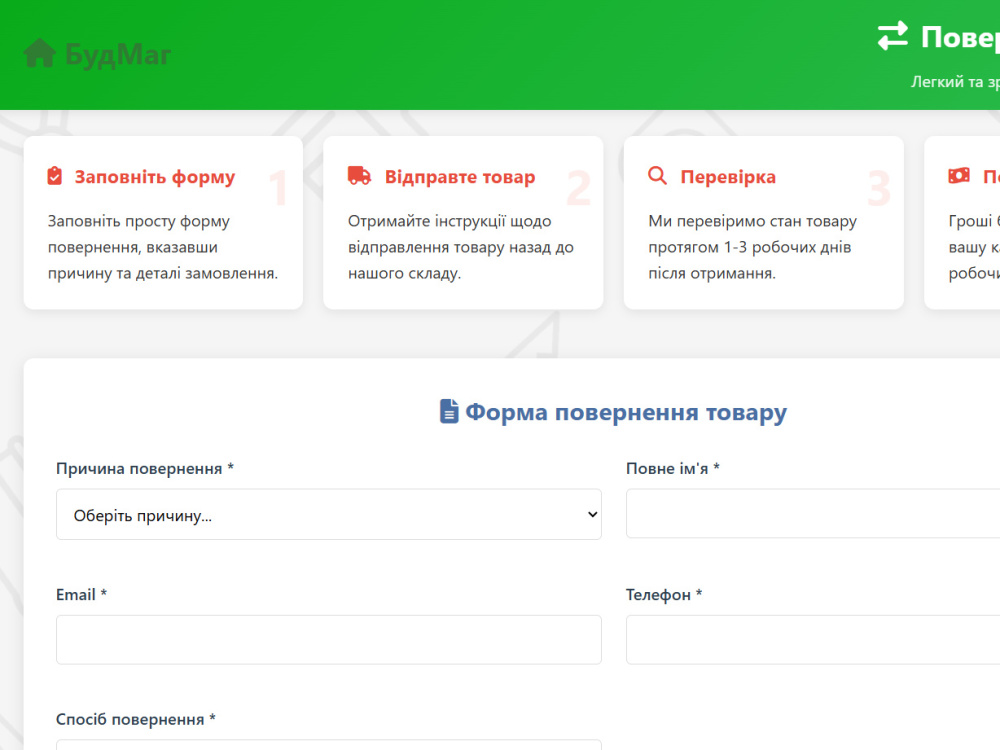The width and height of the screenshot is (1000, 750).
Task: Click the Перевірка heading
Action: (728, 177)
